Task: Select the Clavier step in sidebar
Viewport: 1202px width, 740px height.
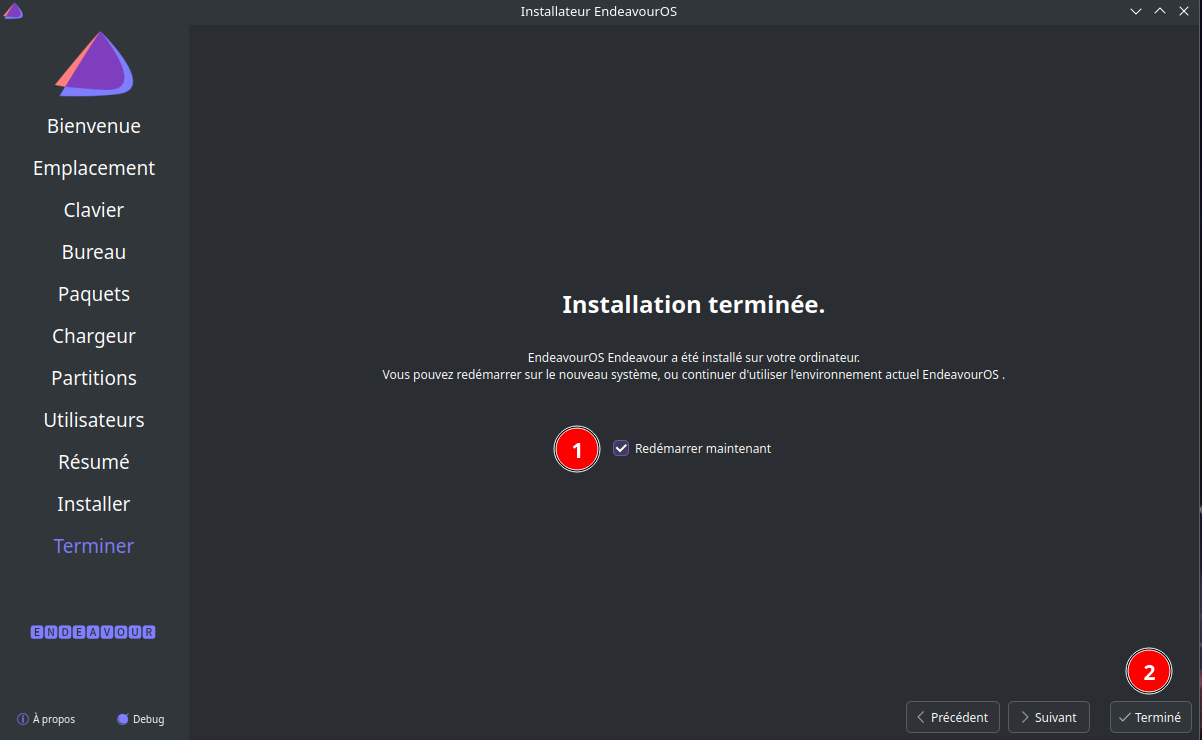Action: pyautogui.click(x=94, y=210)
